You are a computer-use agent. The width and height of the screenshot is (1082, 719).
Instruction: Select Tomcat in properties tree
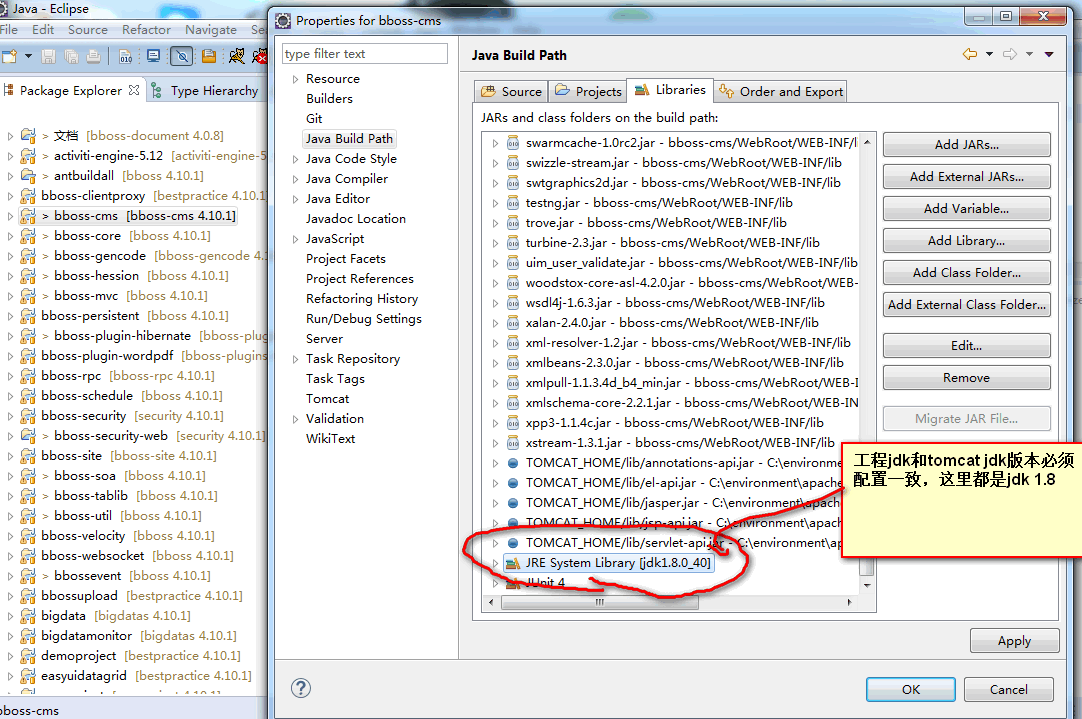click(x=327, y=399)
